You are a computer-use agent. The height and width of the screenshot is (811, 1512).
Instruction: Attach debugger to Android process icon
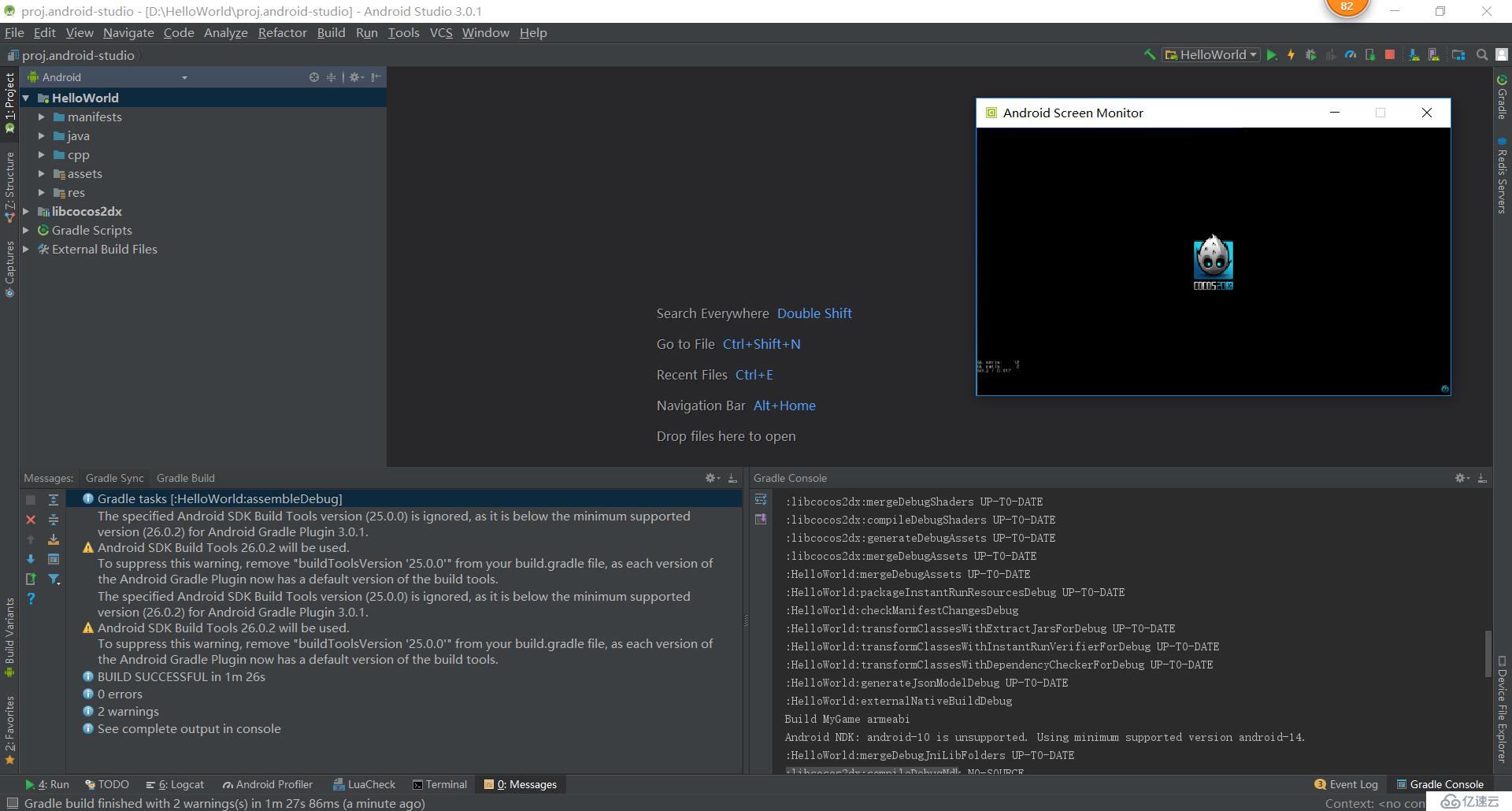coord(1370,54)
